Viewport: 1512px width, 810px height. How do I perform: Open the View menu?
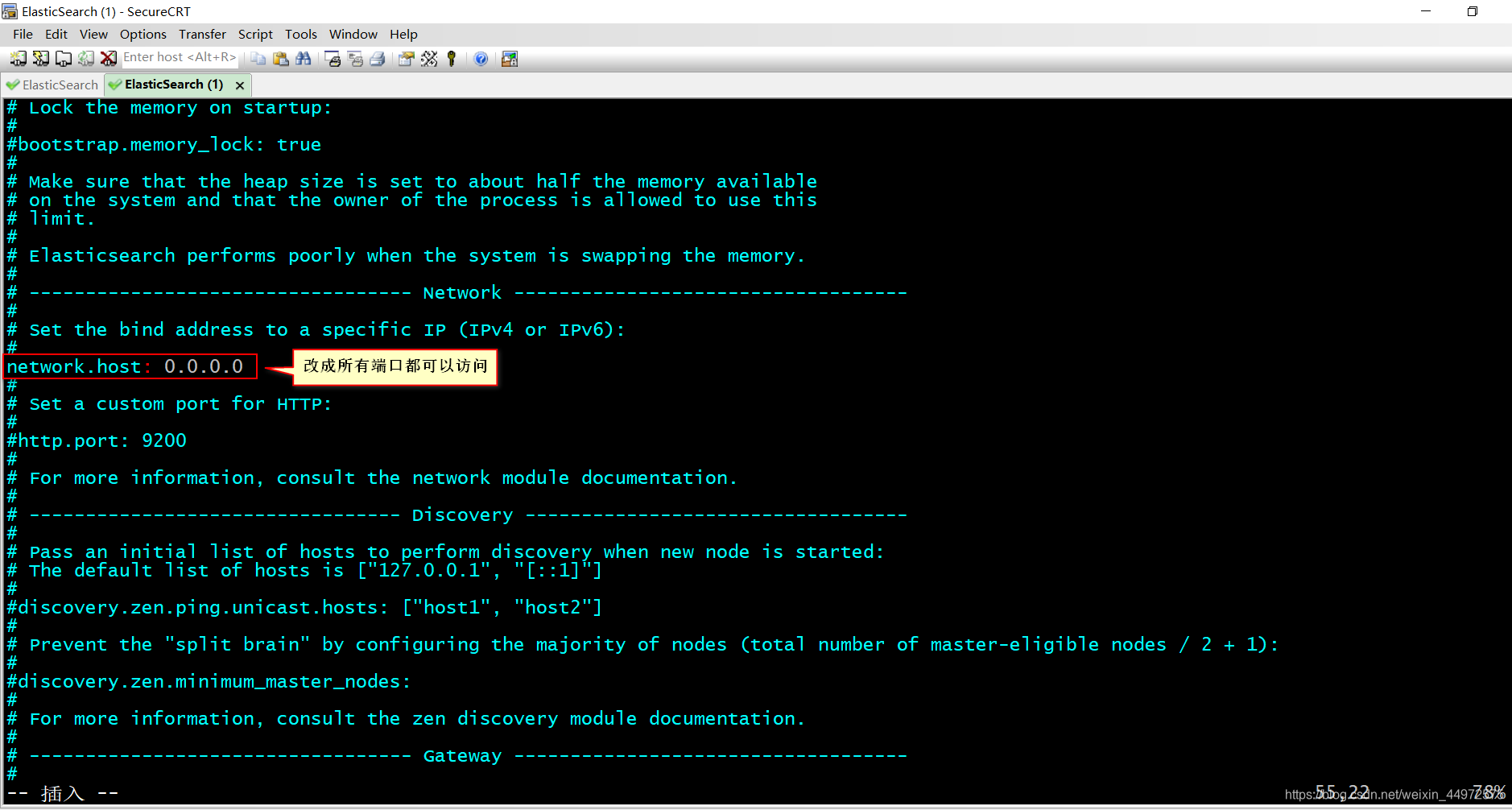click(93, 34)
